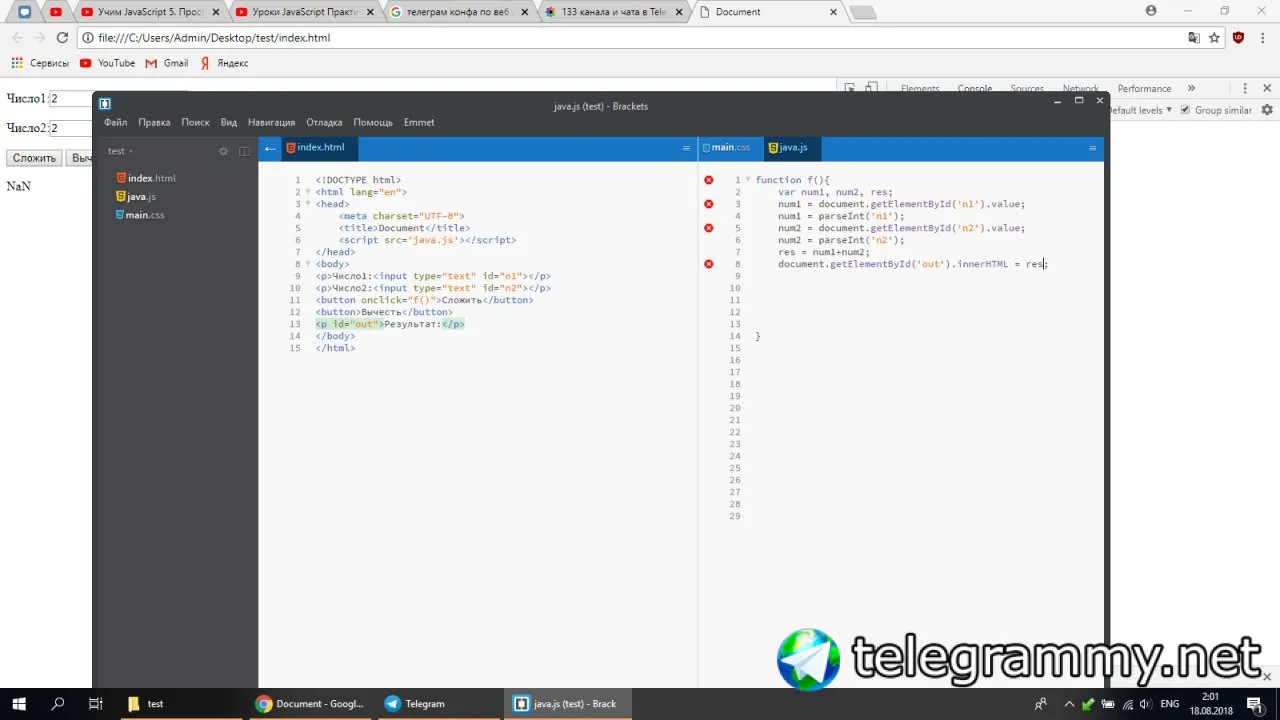Open the Поиск menu in Brackets
Screen dimensions: 1280x720
(195, 122)
